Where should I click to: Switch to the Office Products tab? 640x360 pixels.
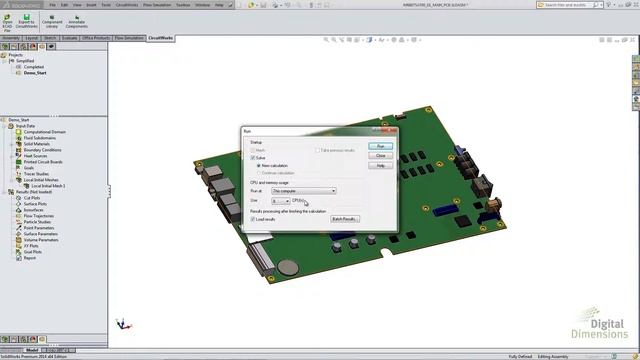click(x=96, y=38)
